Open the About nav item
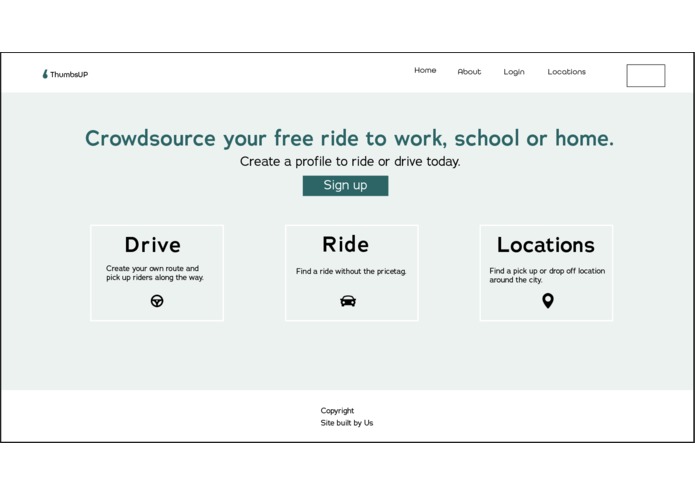695x494 pixels. pos(469,72)
